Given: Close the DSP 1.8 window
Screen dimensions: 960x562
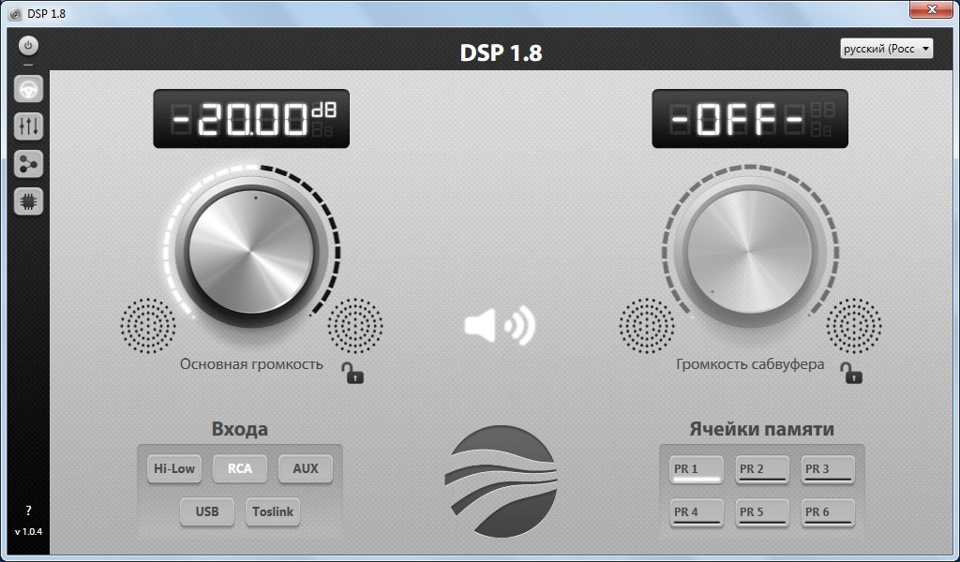Looking at the screenshot, I should 931,9.
